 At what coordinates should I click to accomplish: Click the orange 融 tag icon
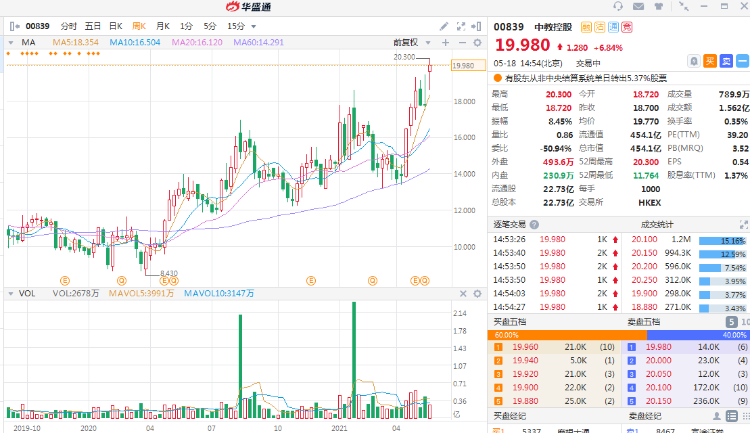586,27
